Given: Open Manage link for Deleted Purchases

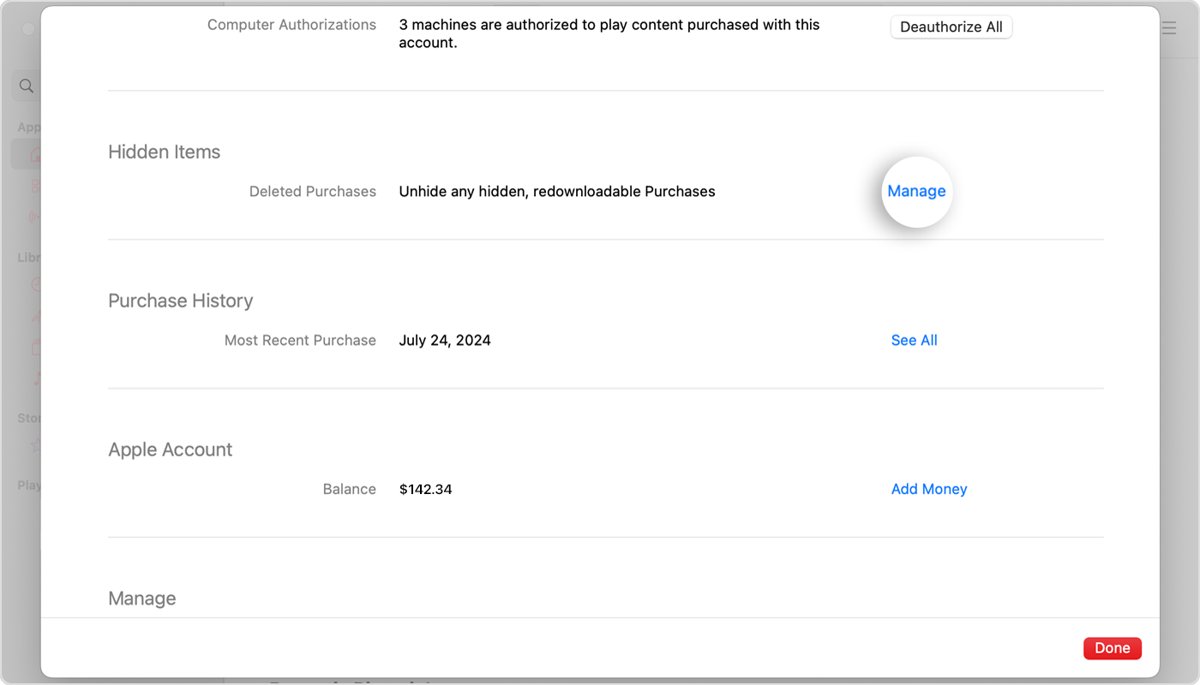Looking at the screenshot, I should click(x=916, y=191).
